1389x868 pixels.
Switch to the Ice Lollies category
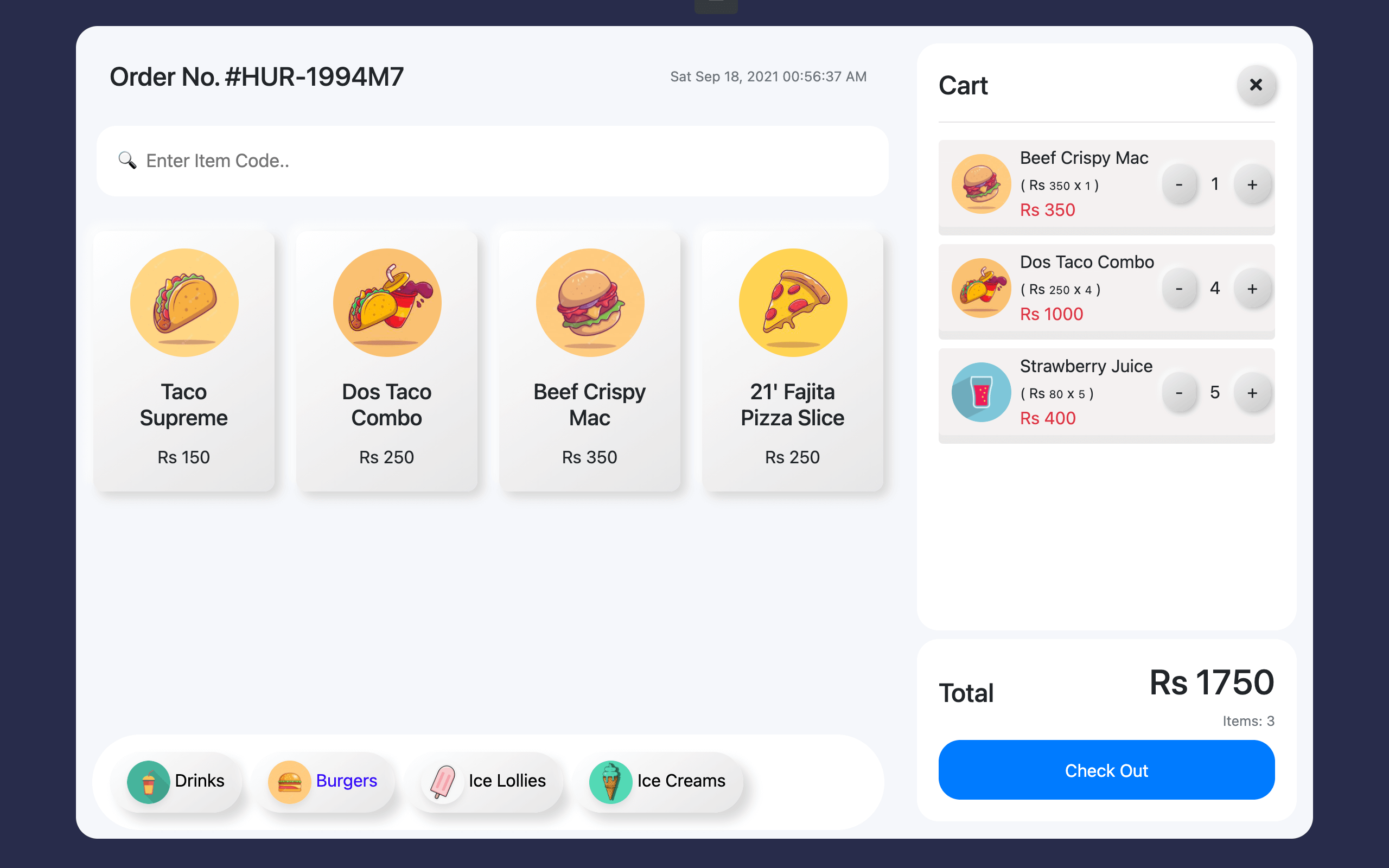pos(486,781)
